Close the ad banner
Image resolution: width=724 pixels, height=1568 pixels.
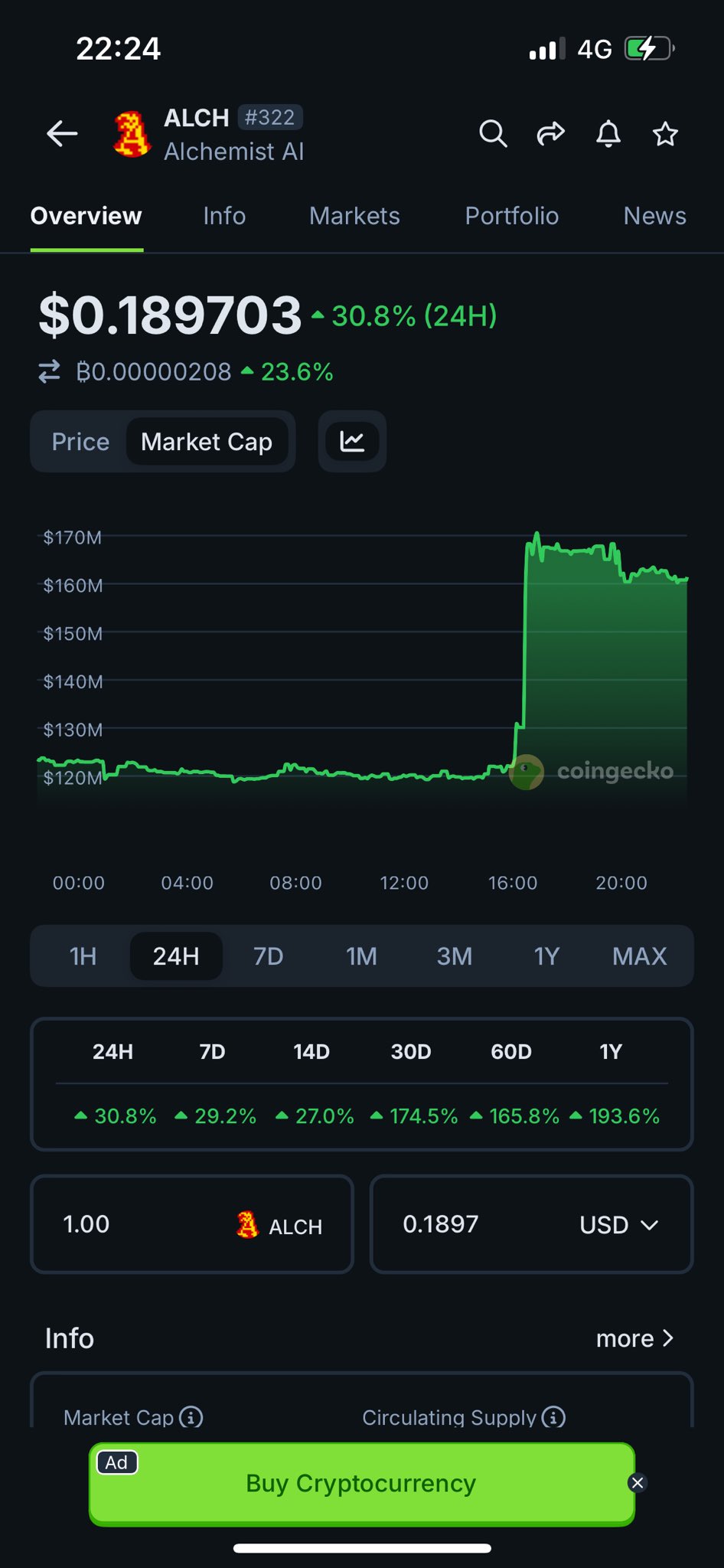click(x=638, y=1483)
